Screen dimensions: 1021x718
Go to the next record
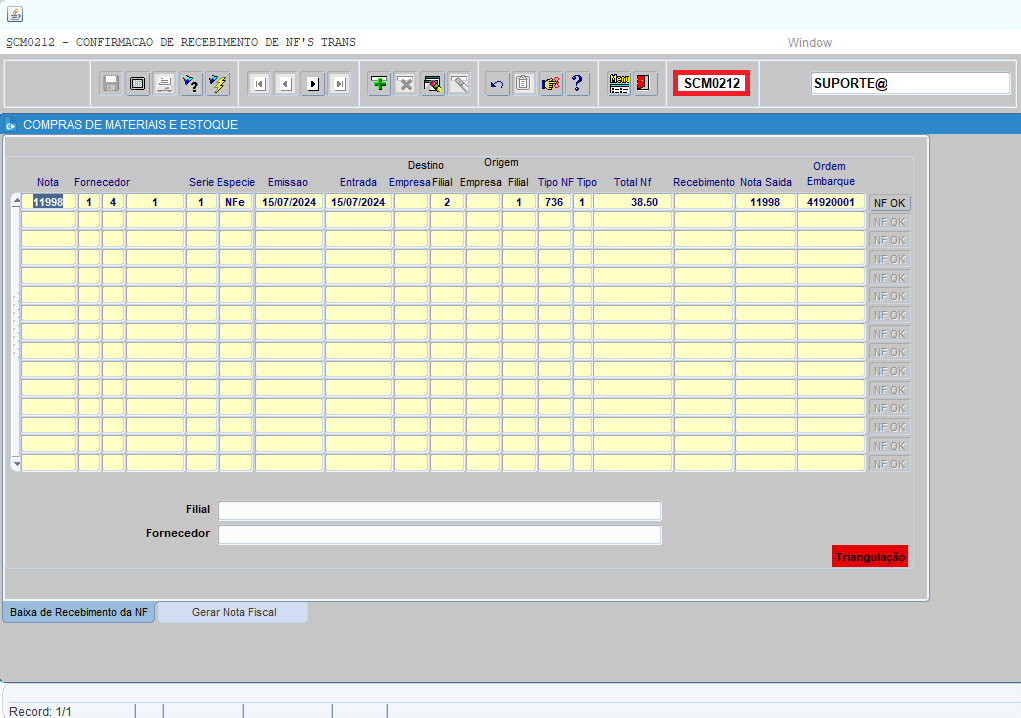point(313,83)
